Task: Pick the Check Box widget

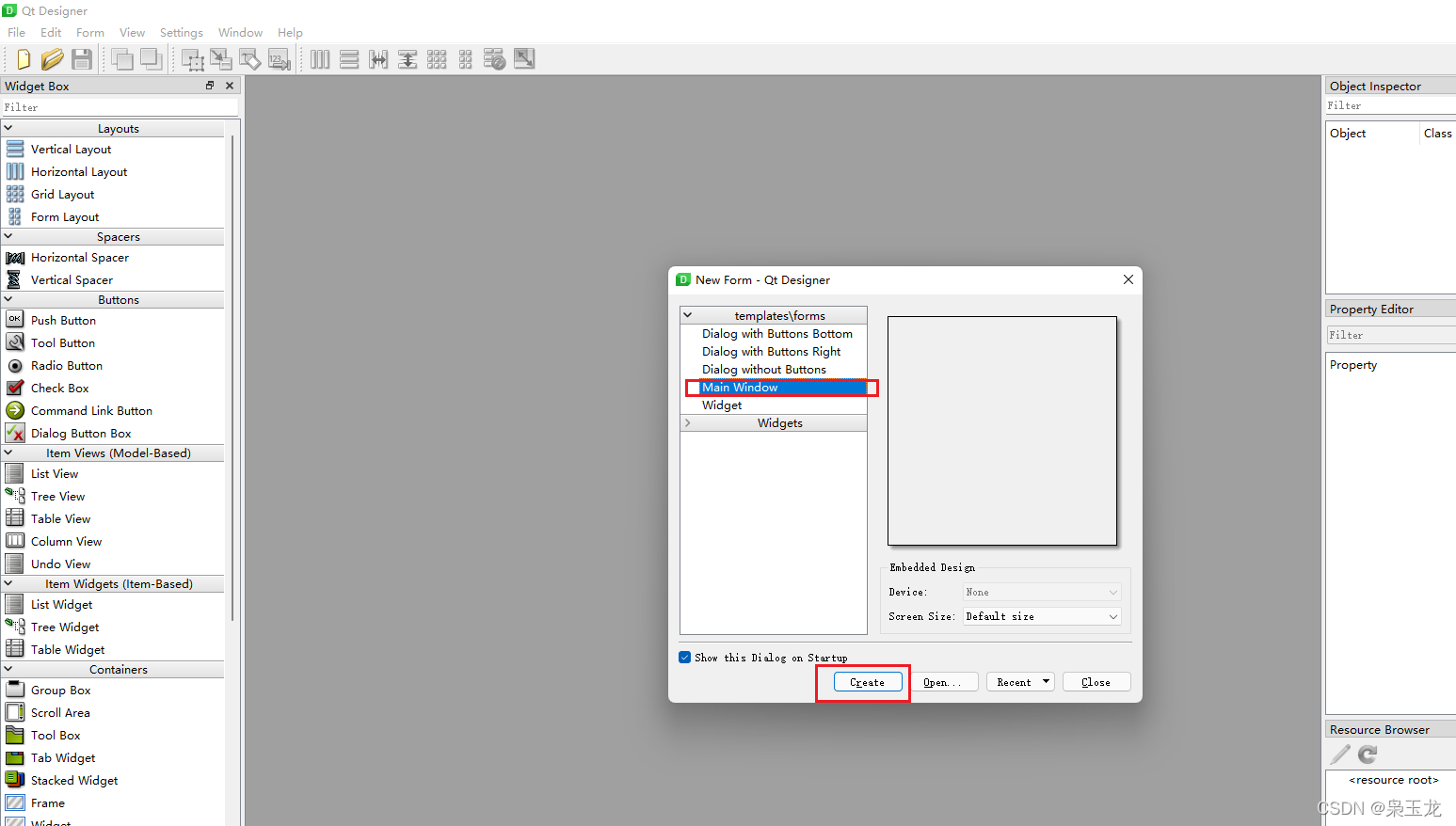Action: (x=60, y=389)
